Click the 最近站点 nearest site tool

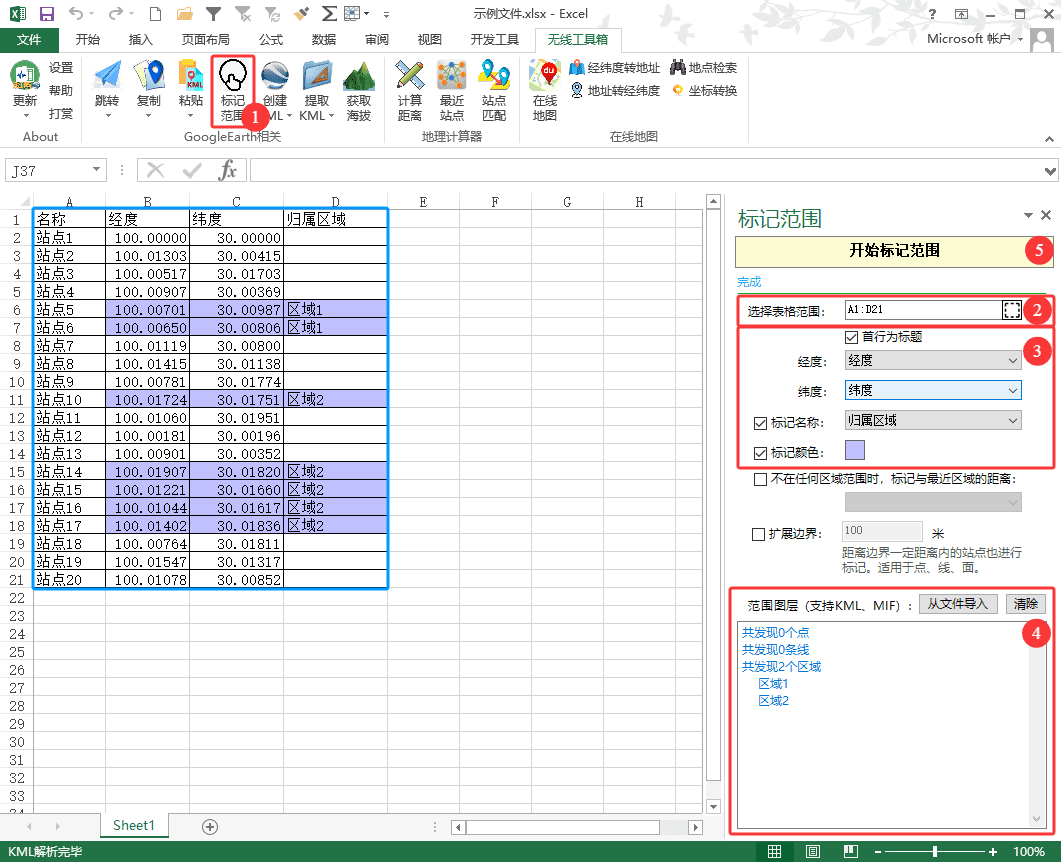point(451,91)
